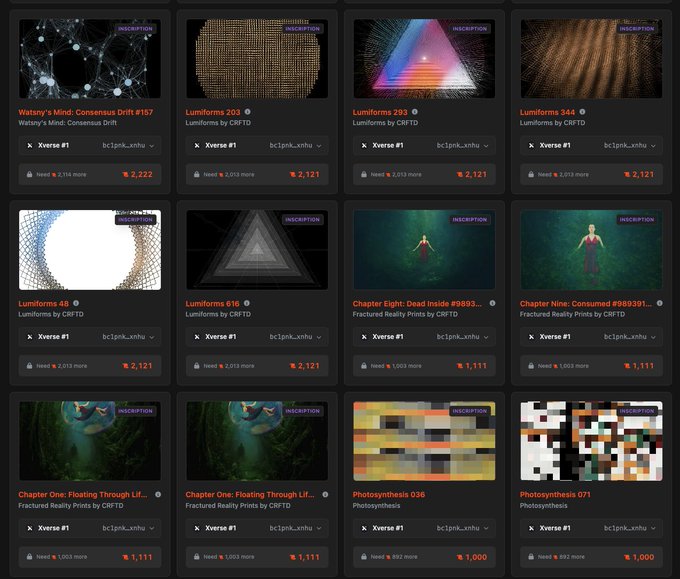Open Lumiforms 616 gray triangle thumbnail
Image resolution: width=680 pixels, height=579 pixels.
point(257,250)
